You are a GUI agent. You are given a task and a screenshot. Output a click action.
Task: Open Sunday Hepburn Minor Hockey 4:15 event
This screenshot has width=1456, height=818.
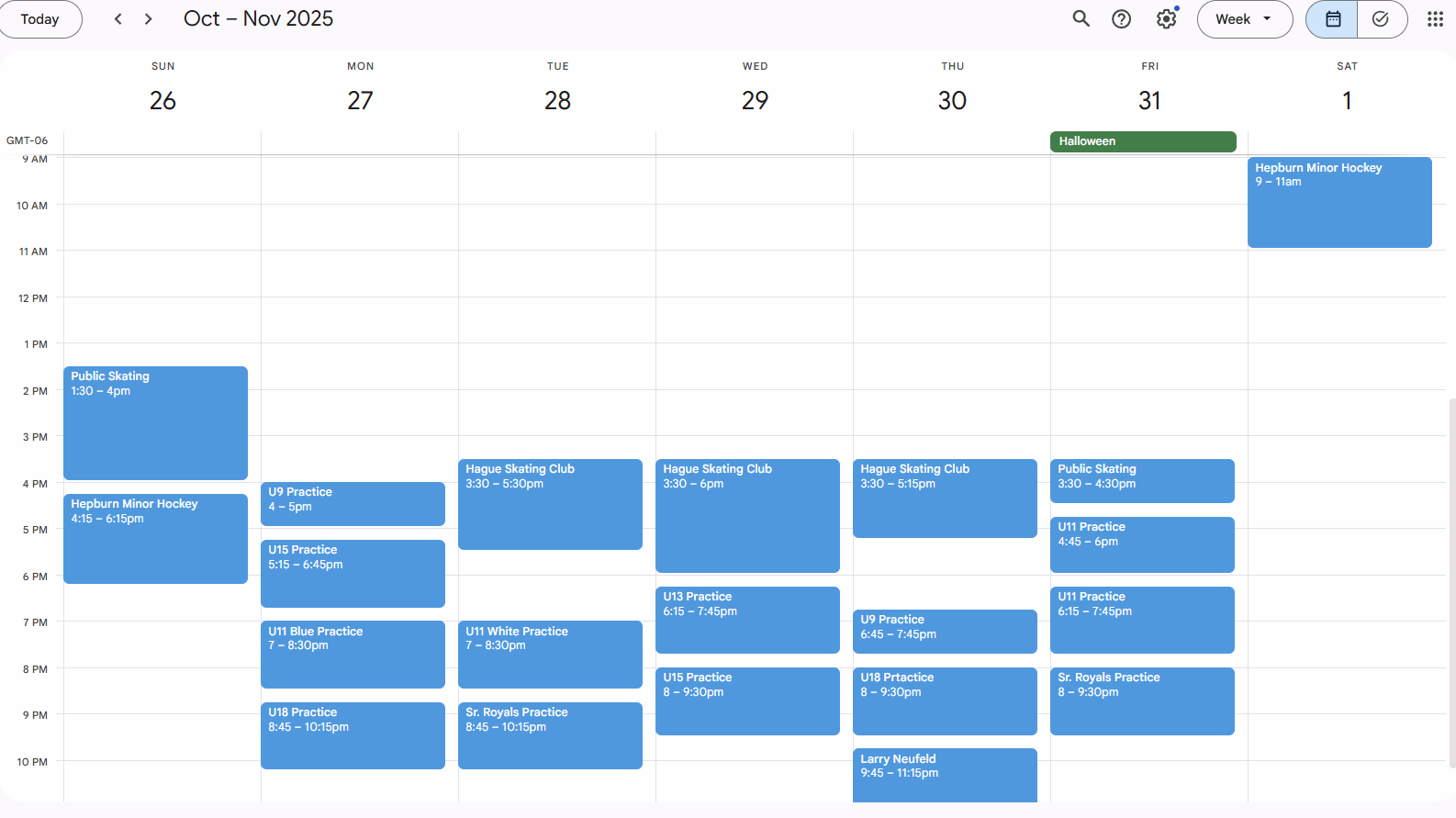coord(155,538)
